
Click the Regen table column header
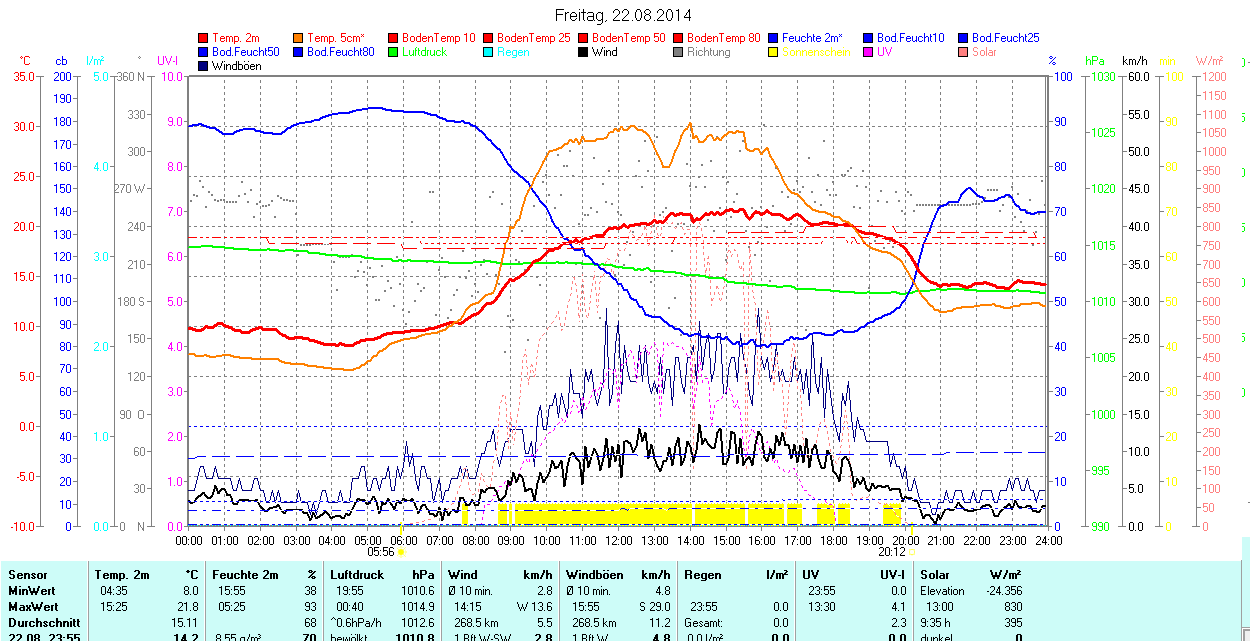point(703,575)
